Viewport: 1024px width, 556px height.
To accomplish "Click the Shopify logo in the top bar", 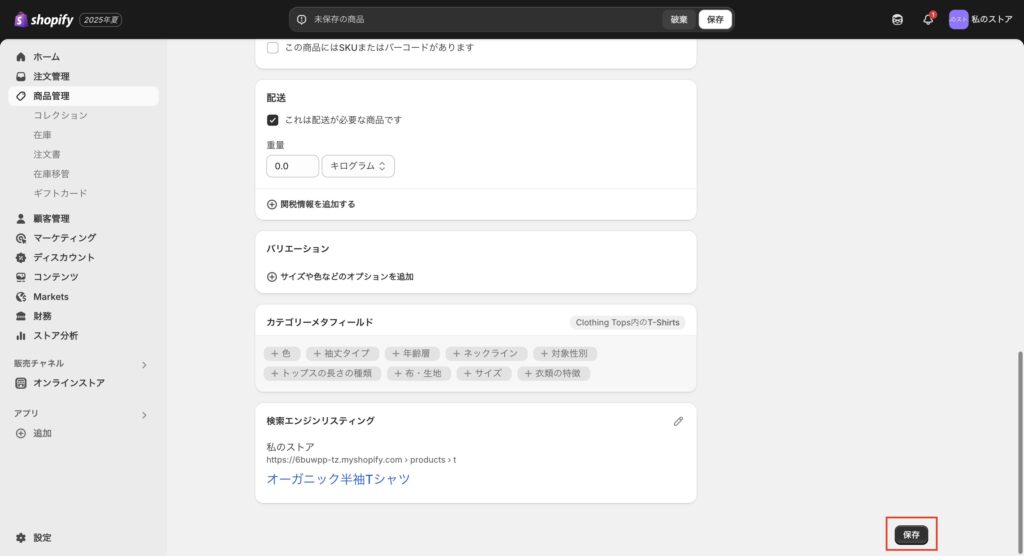I will point(44,19).
